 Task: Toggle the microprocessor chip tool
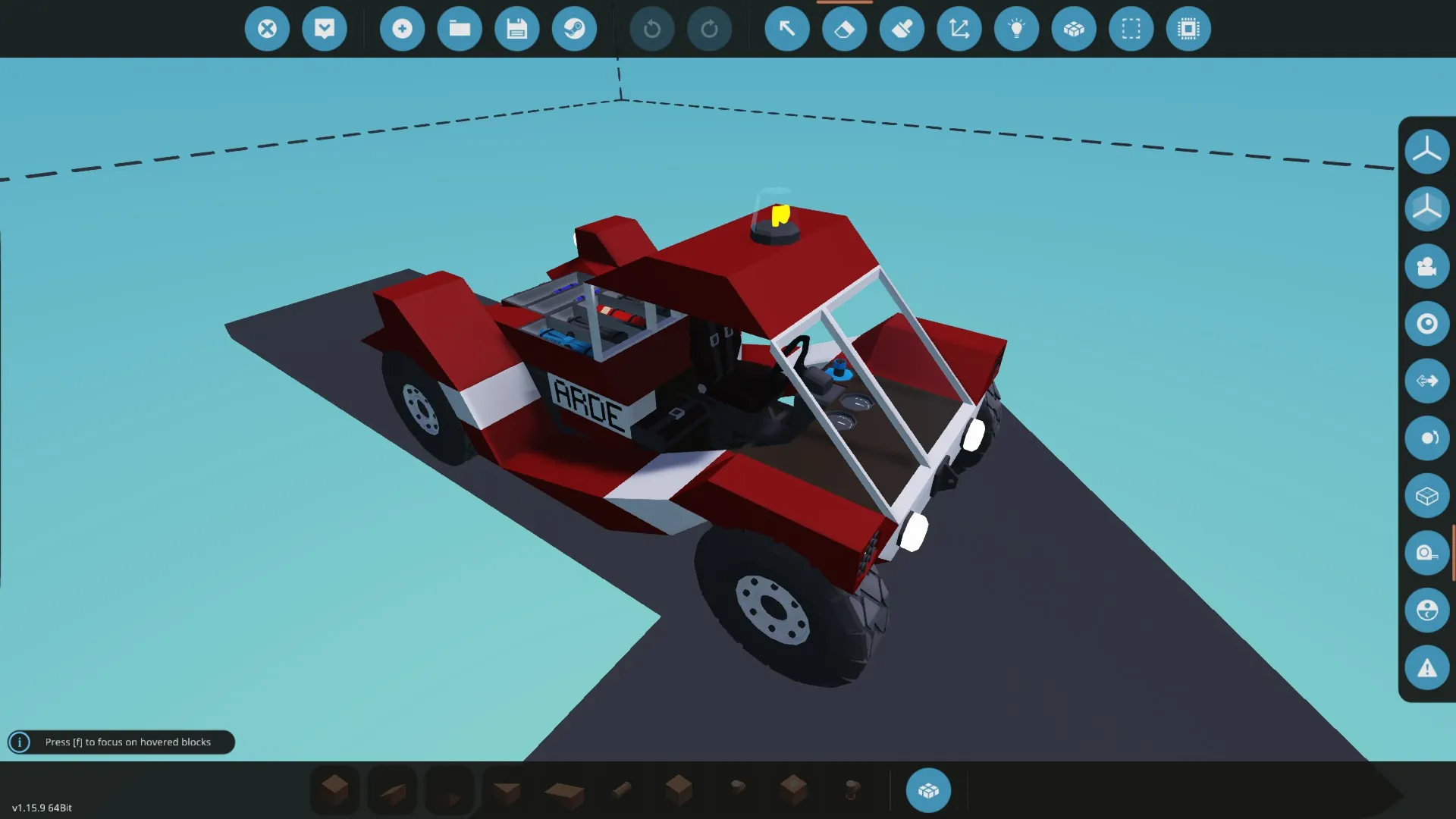1188,29
